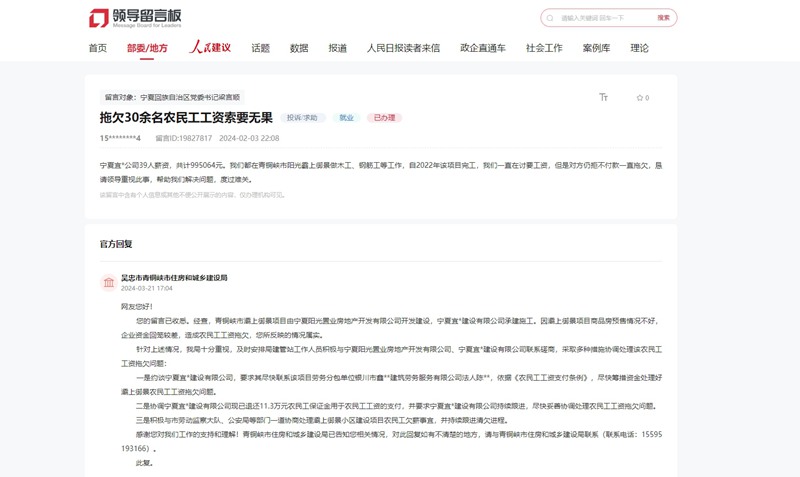Go to the 话题 tab
This screenshot has height=477, width=800.
[x=260, y=48]
